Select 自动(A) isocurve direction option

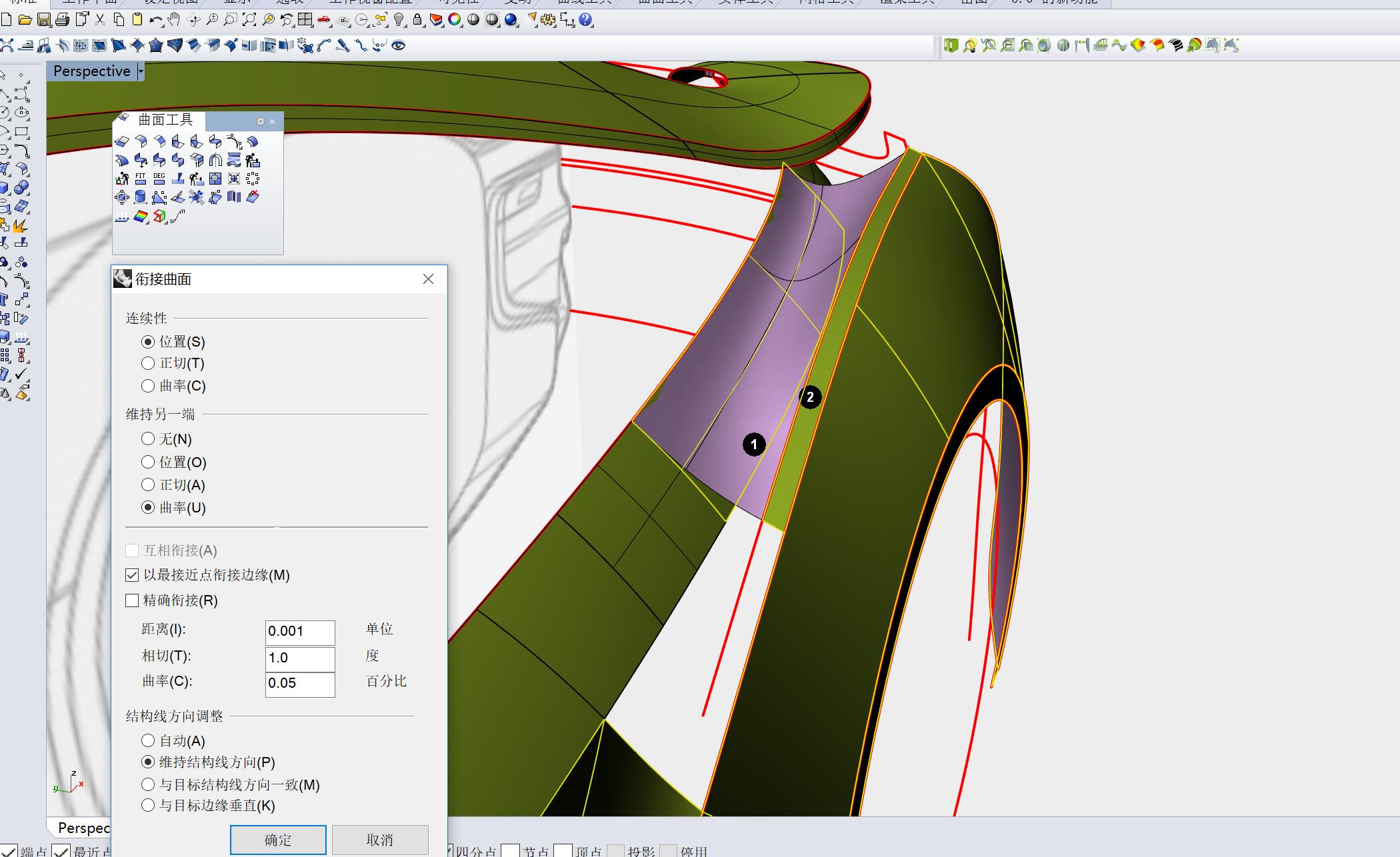coord(148,740)
